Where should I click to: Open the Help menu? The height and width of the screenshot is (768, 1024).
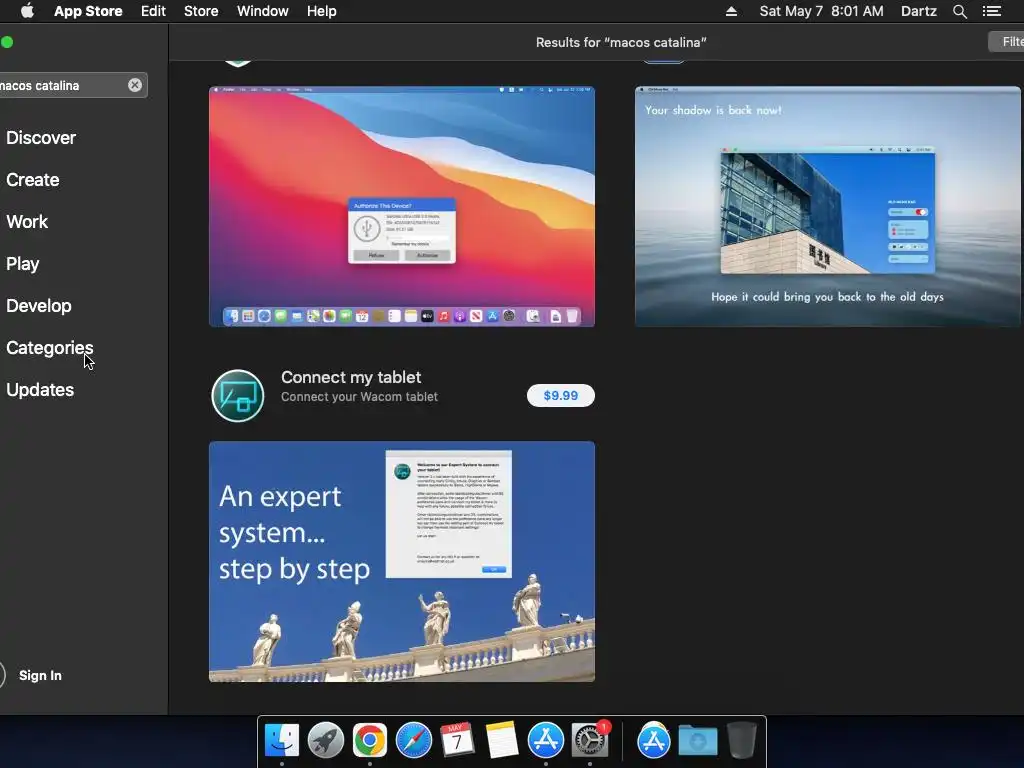tap(322, 11)
